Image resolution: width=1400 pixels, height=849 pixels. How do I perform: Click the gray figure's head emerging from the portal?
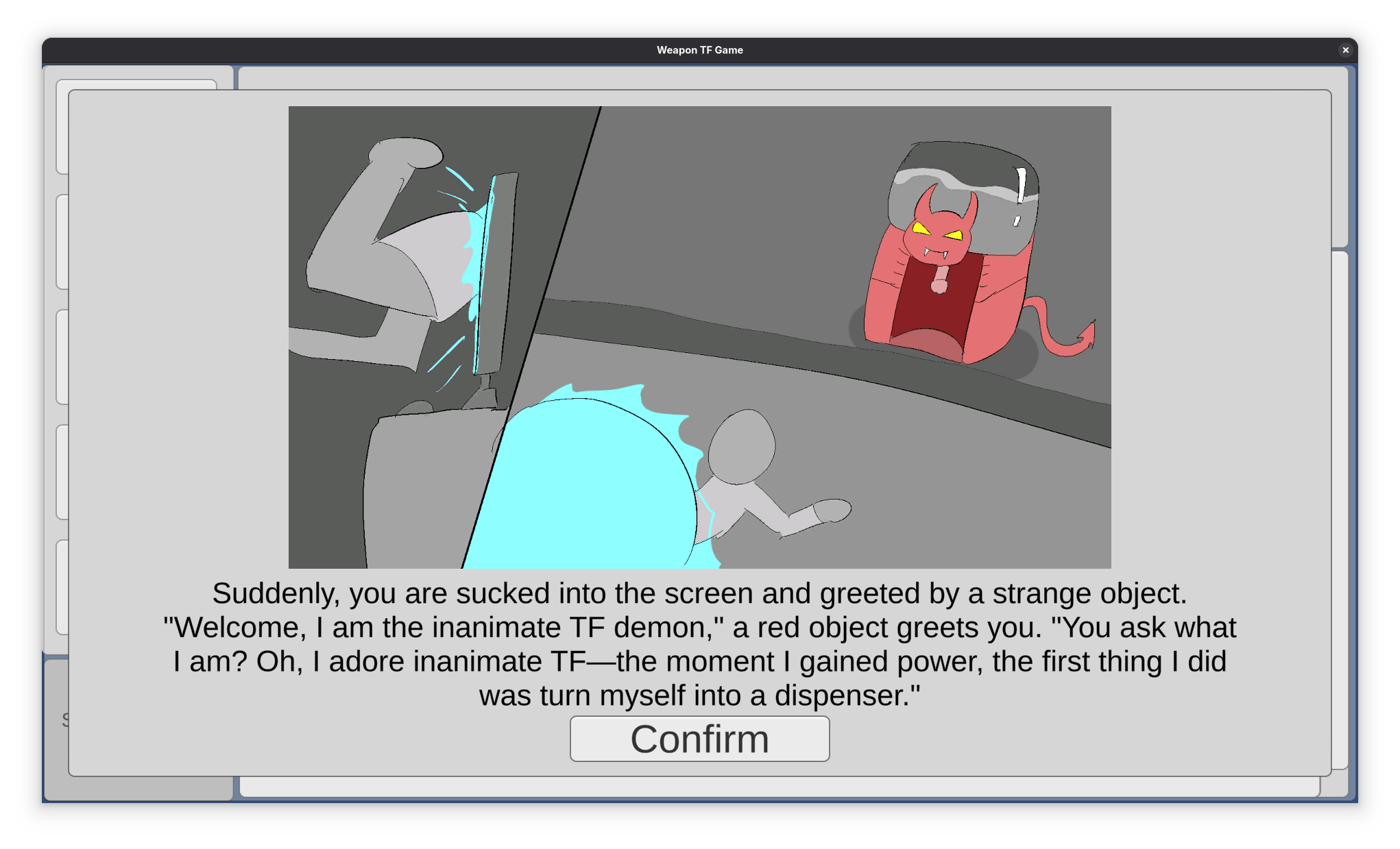742,447
